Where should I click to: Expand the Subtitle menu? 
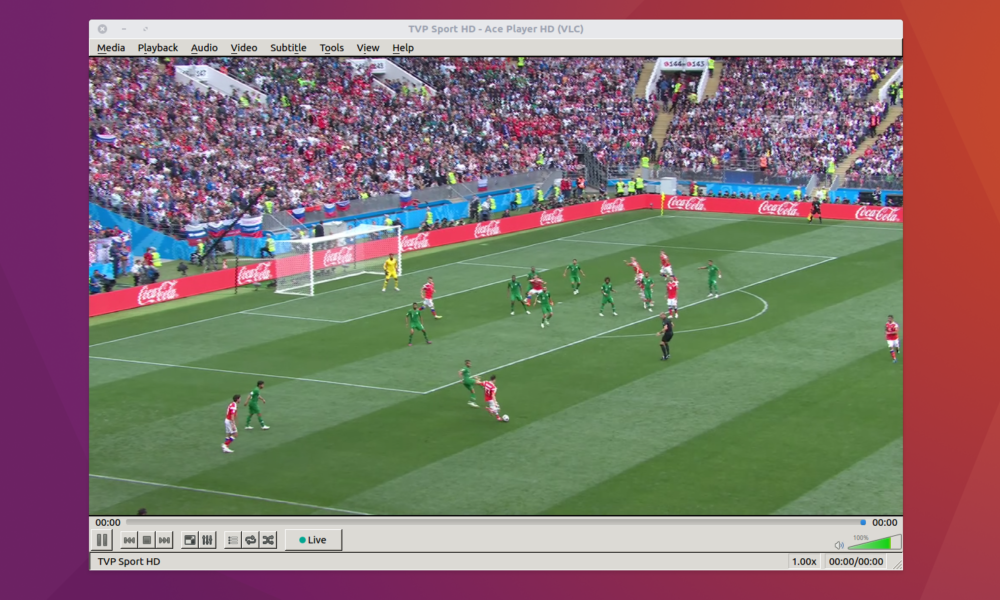288,48
